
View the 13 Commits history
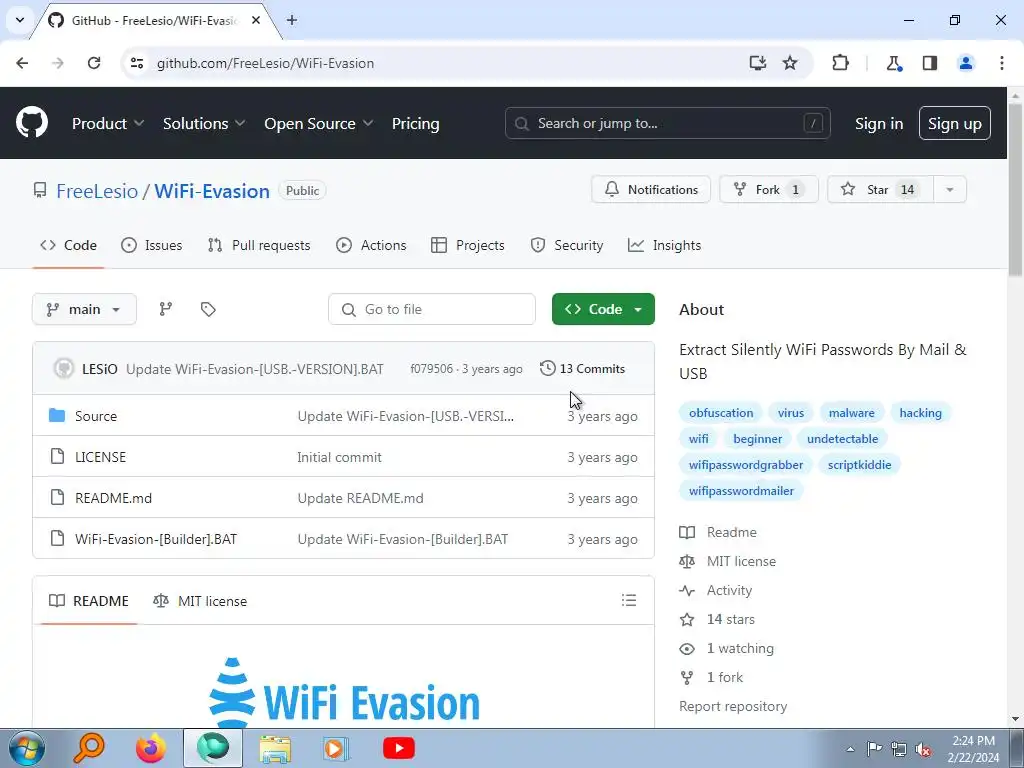coord(583,369)
